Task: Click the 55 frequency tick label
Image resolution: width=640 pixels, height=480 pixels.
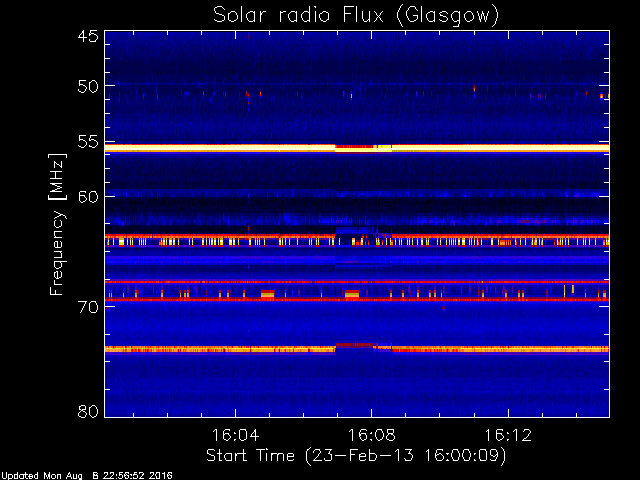Action: tap(88, 142)
